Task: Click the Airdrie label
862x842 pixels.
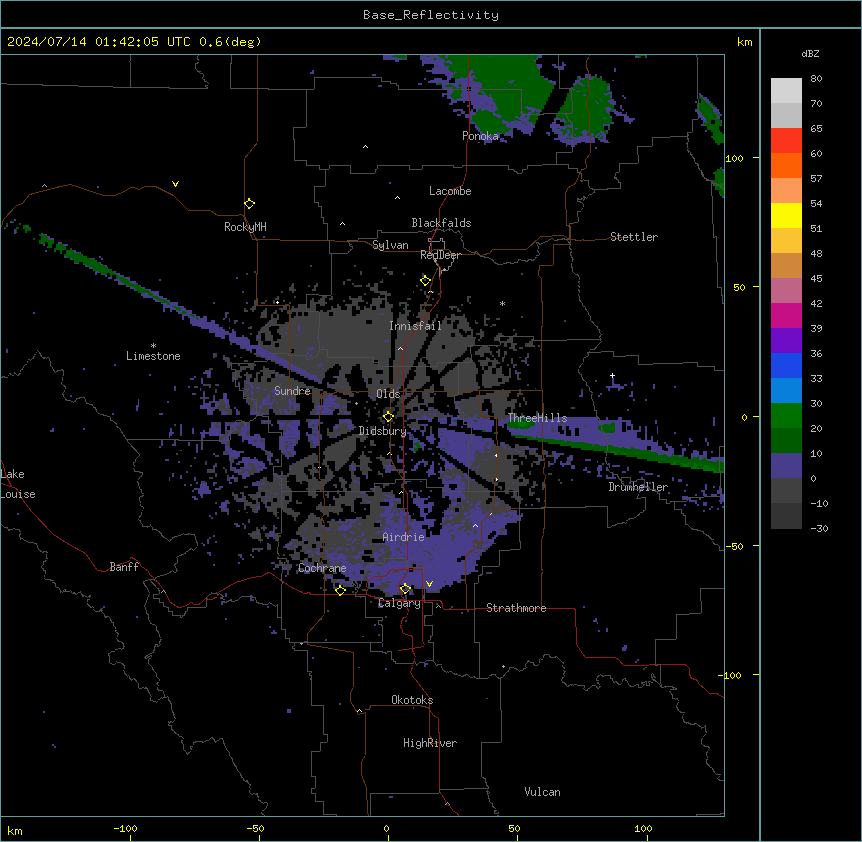Action: [x=404, y=537]
